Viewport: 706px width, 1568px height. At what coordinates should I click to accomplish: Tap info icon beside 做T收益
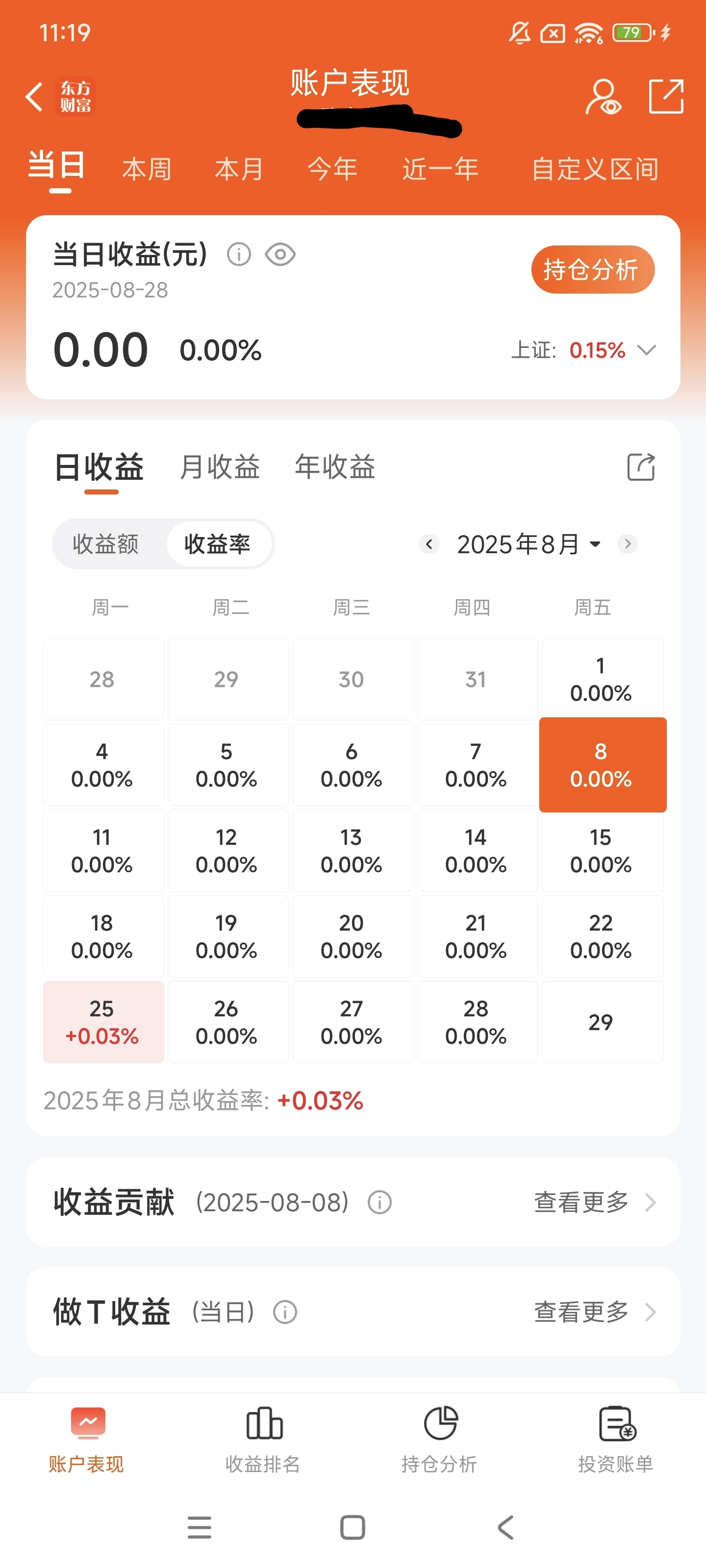pos(285,1312)
